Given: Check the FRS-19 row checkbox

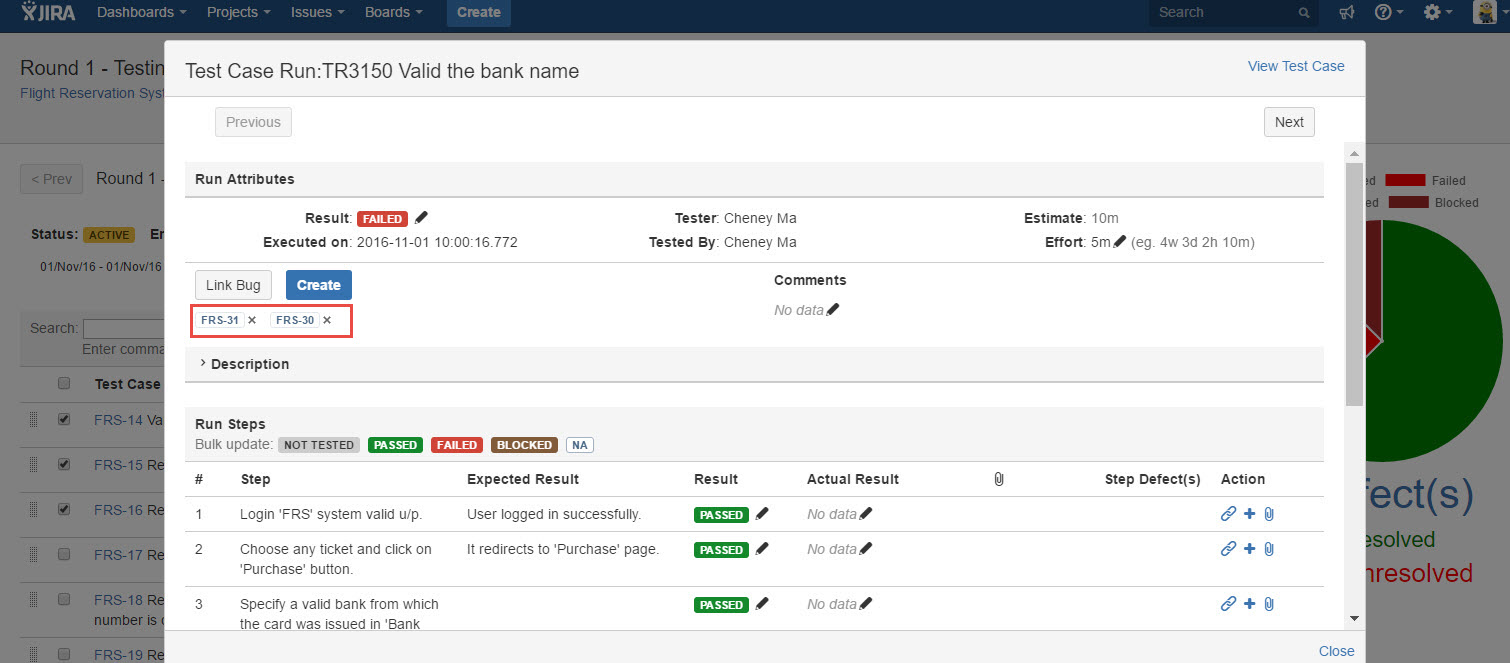Looking at the screenshot, I should pyautogui.click(x=64, y=653).
